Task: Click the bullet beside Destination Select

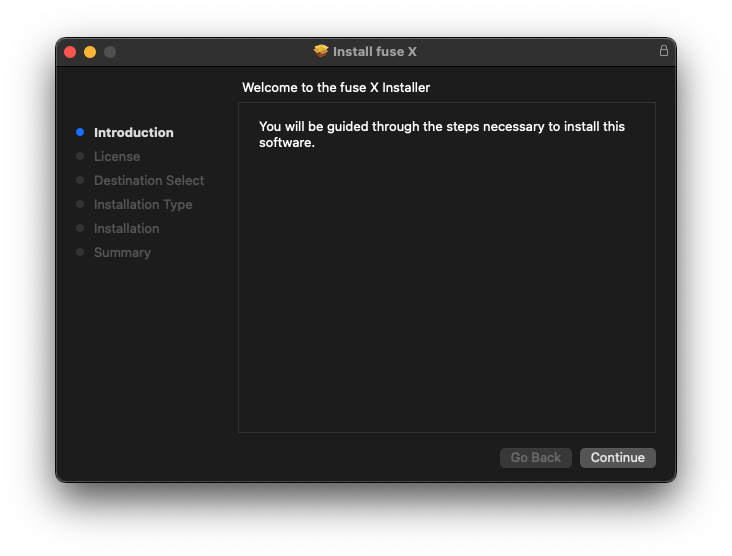Action: [80, 180]
